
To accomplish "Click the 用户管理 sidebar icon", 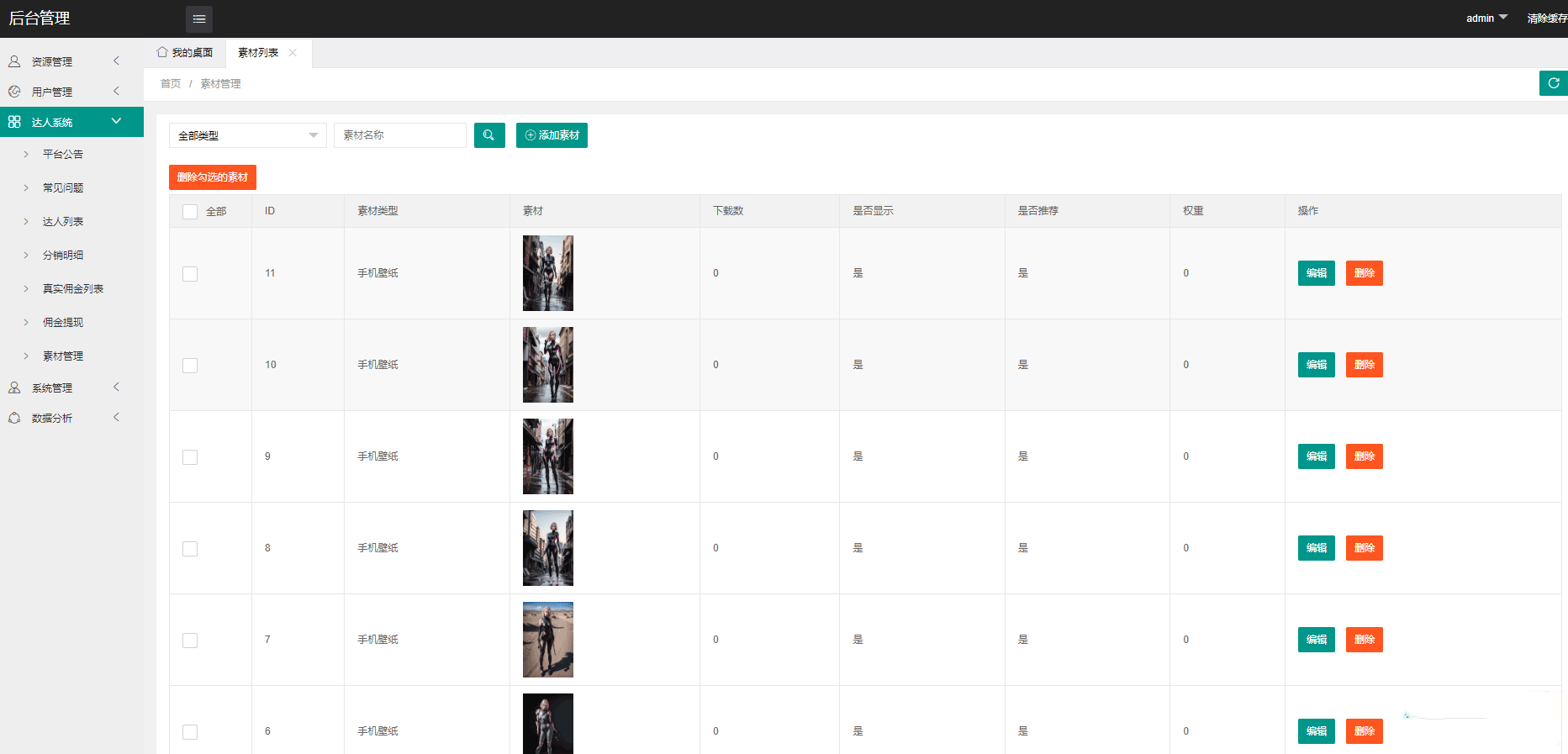I will (14, 92).
